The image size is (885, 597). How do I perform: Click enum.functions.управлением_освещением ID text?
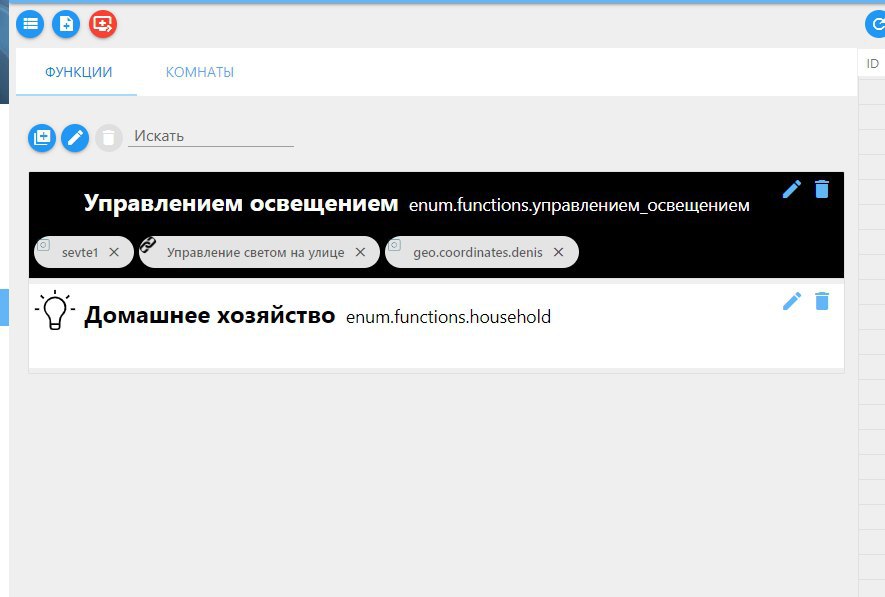[579, 205]
